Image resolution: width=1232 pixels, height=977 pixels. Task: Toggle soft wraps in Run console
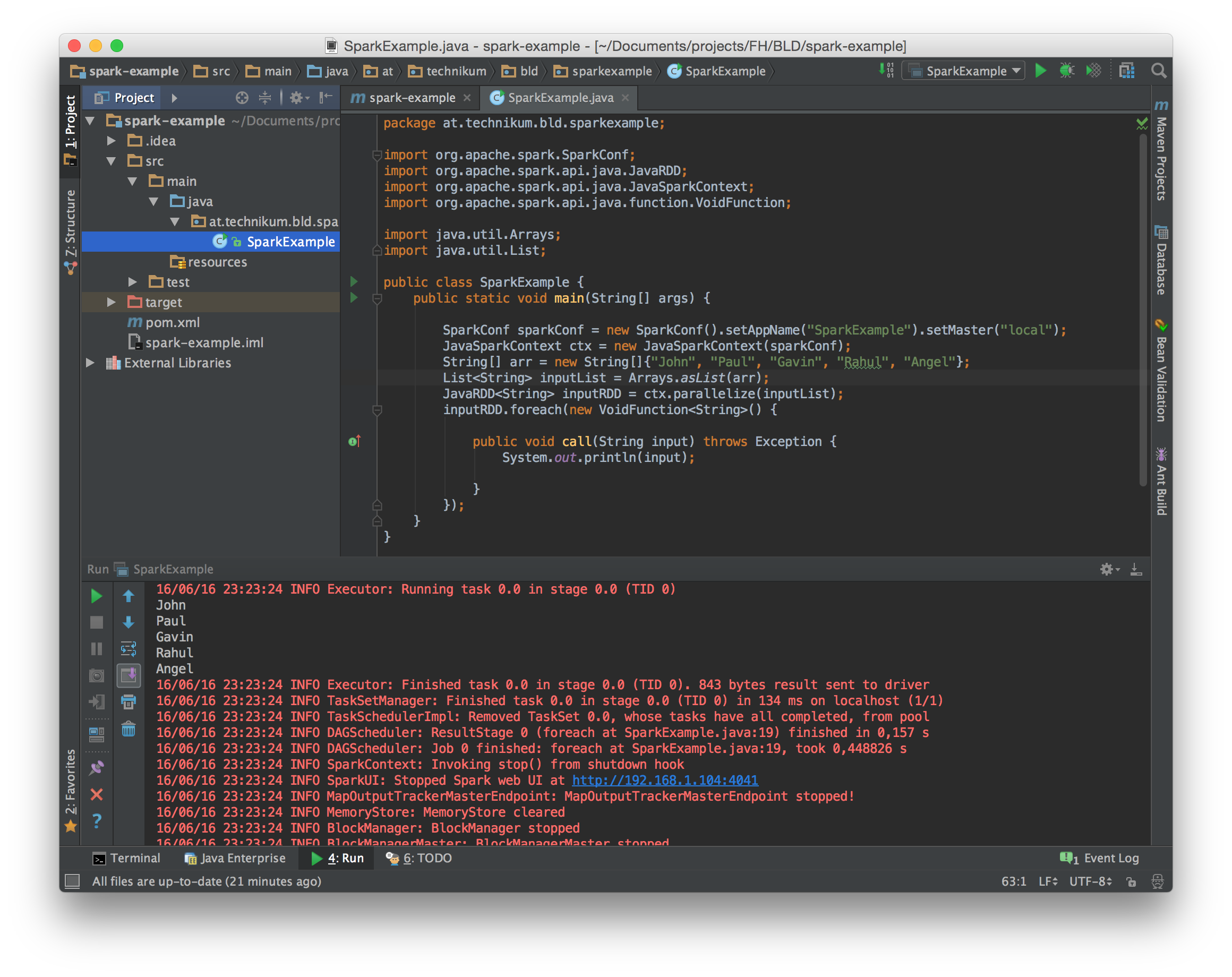pos(129,649)
